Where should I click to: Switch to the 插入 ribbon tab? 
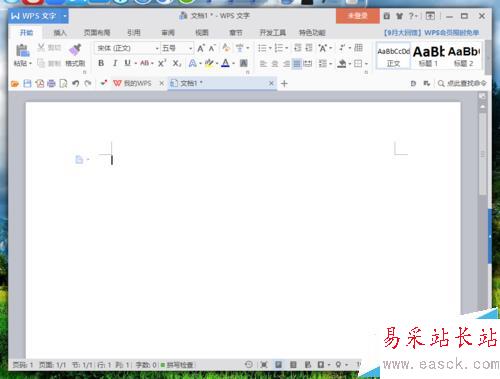click(x=60, y=33)
